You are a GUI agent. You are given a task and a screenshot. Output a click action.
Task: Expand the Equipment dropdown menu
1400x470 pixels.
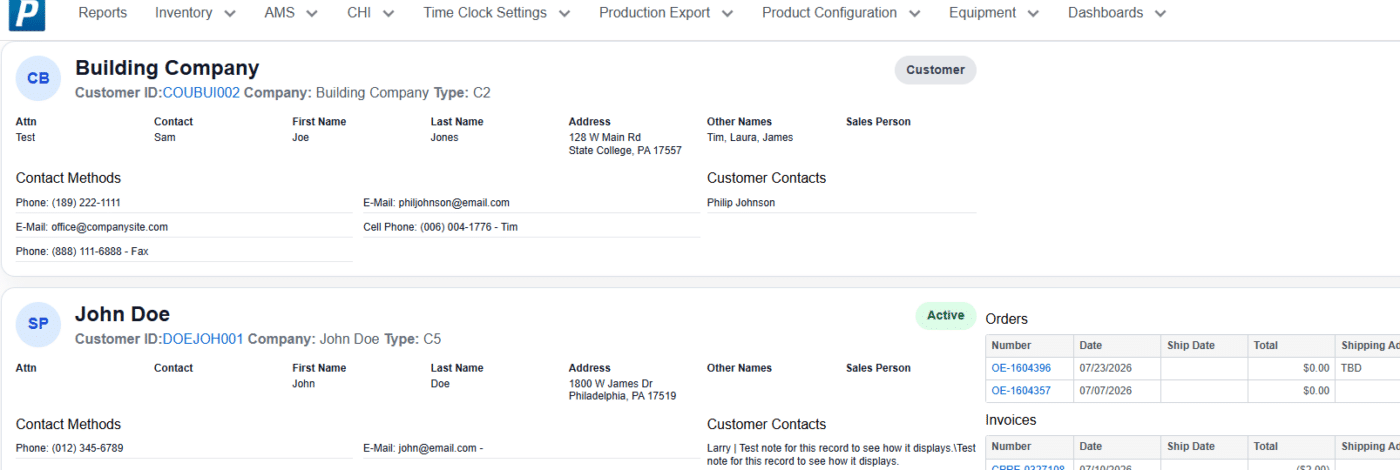click(x=994, y=13)
